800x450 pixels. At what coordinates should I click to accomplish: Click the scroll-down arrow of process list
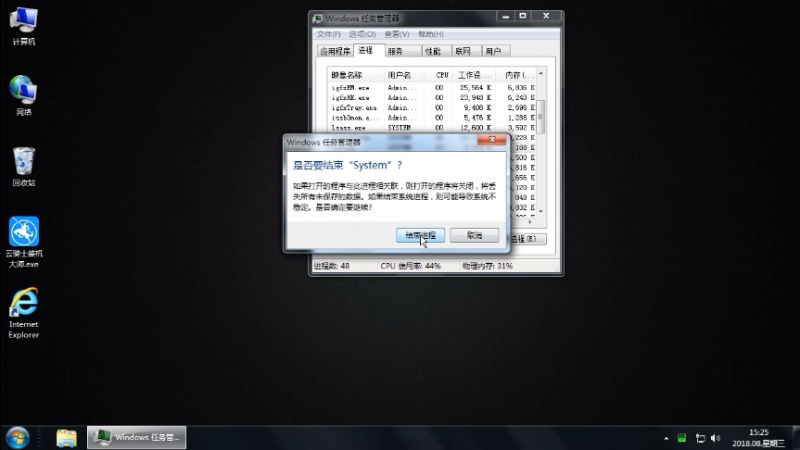click(x=541, y=211)
